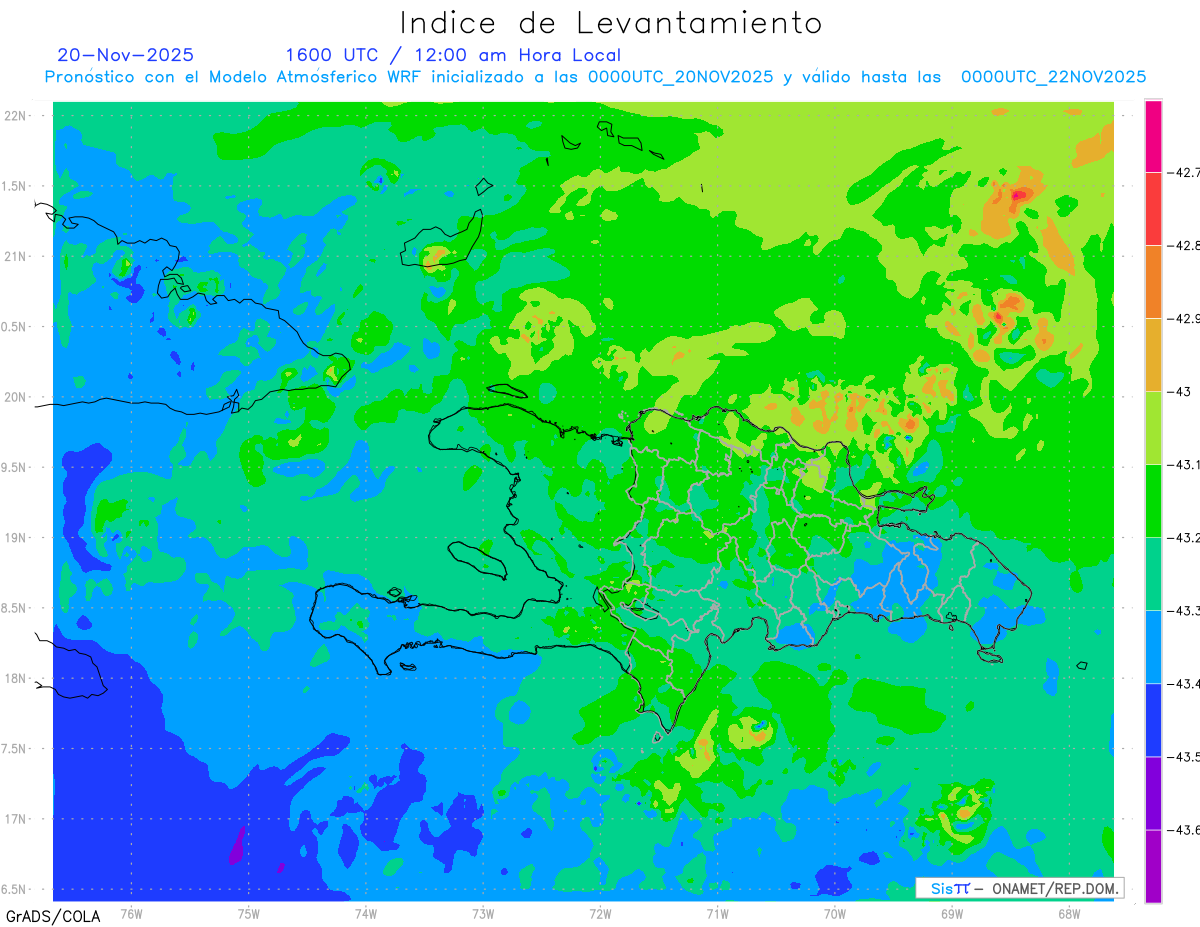Click "1600 UTC / 12:00 am Hora Local"

tap(453, 55)
